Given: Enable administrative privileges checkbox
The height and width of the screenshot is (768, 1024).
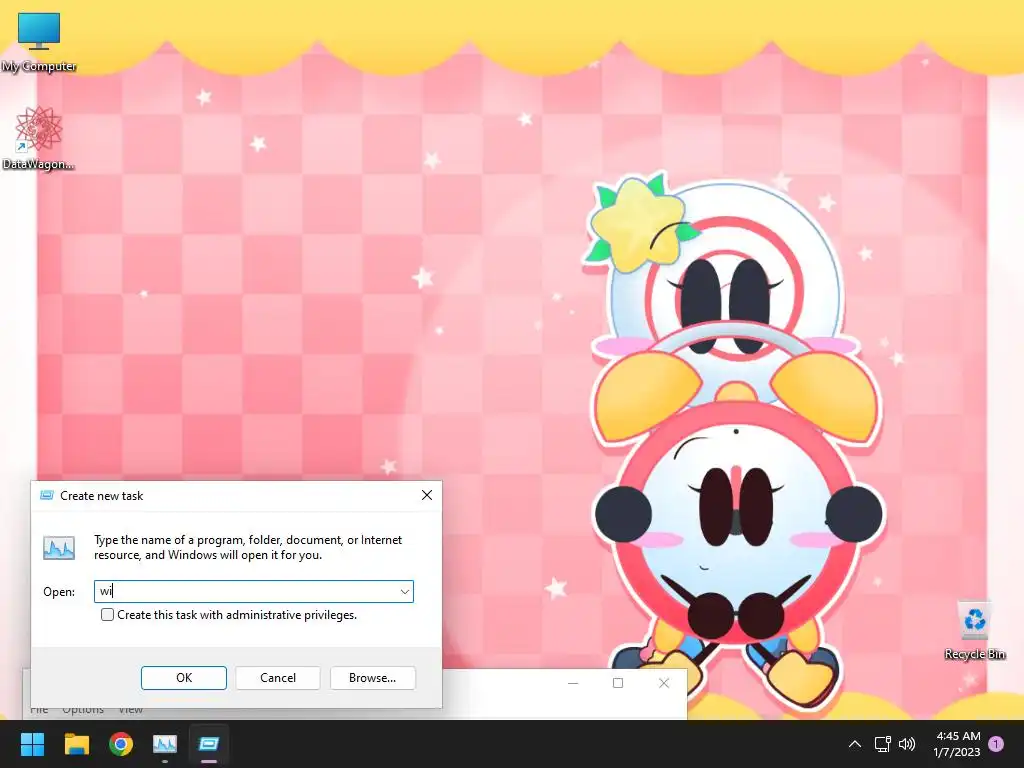Looking at the screenshot, I should (x=107, y=615).
